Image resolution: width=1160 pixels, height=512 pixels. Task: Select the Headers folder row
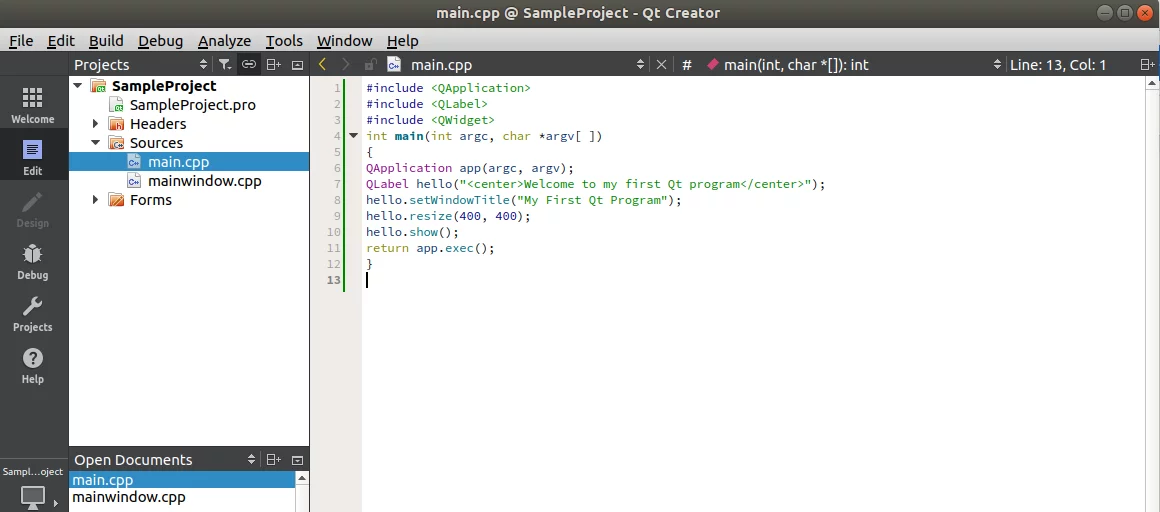tap(158, 124)
